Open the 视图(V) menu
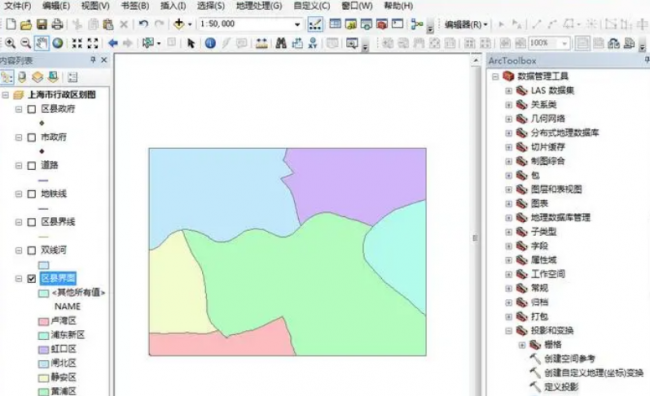 click(95, 6)
